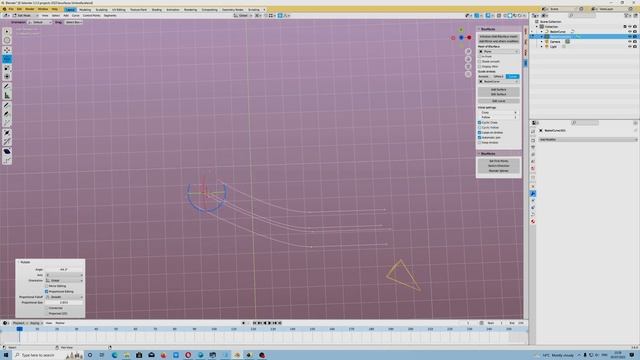Toggle Automatic join checkbox
The height and width of the screenshot is (360, 640).
pyautogui.click(x=480, y=138)
